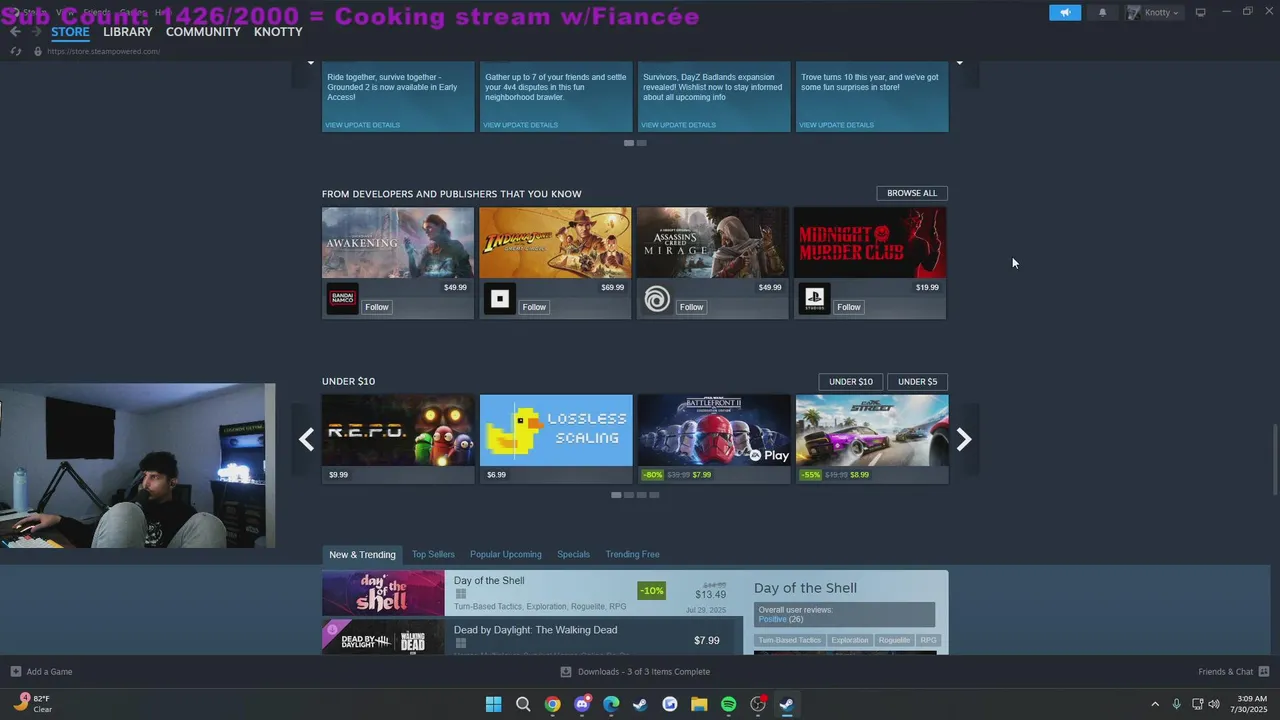This screenshot has height=720, width=1280.
Task: Click the Ubisoft swirl logo
Action: [x=657, y=299]
